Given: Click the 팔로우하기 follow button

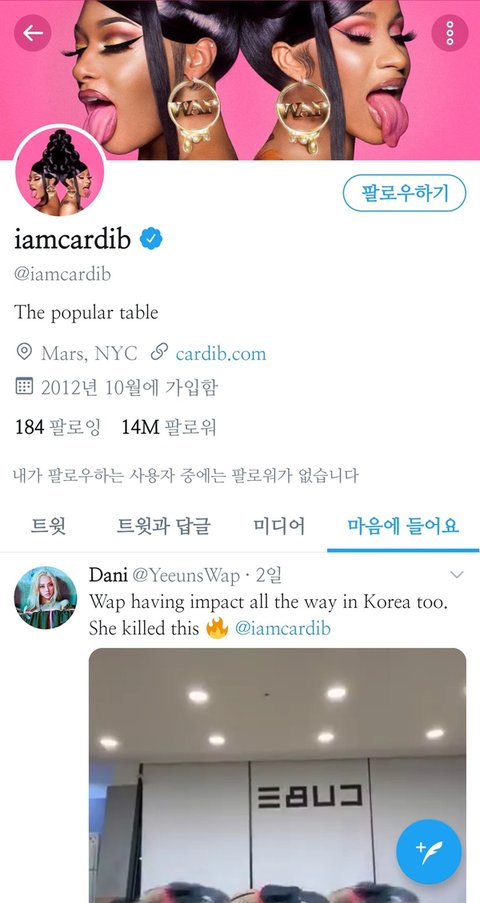Looking at the screenshot, I should (405, 193).
